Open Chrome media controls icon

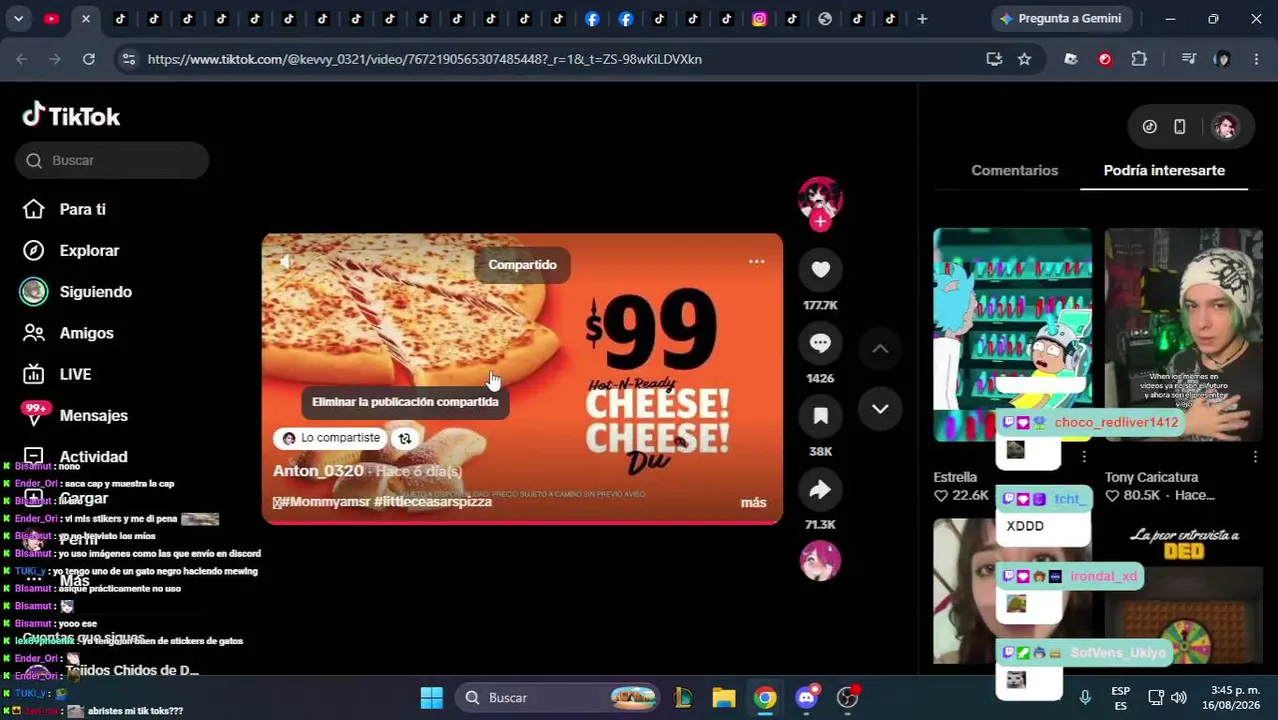[x=1188, y=59]
